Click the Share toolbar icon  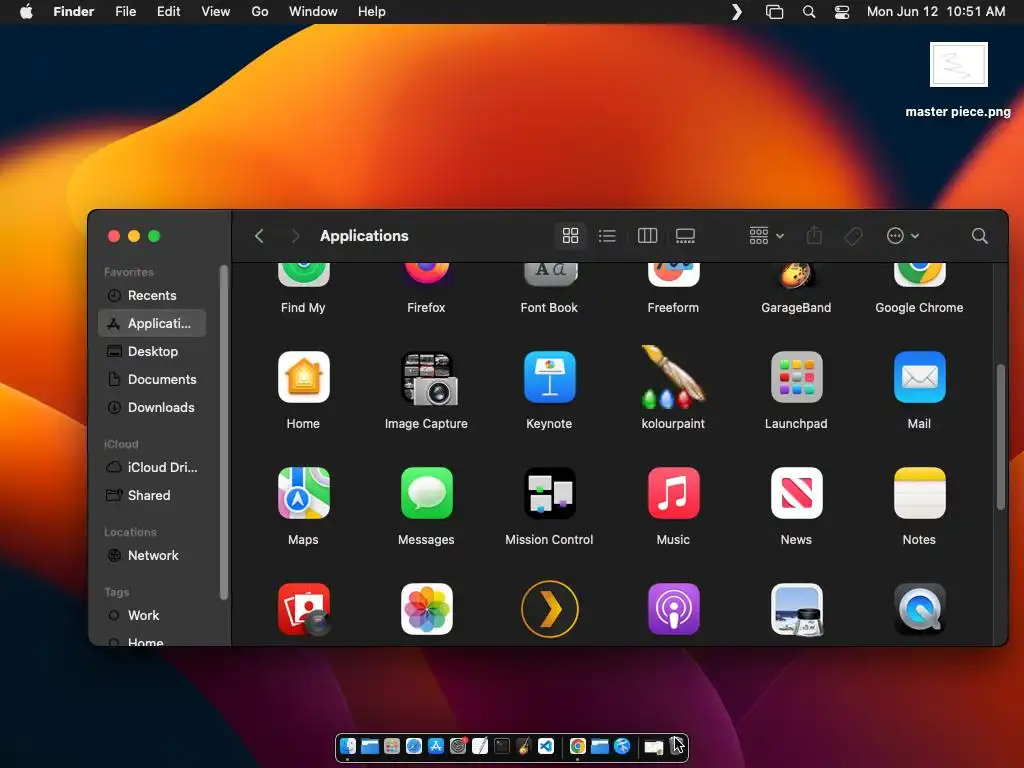814,236
